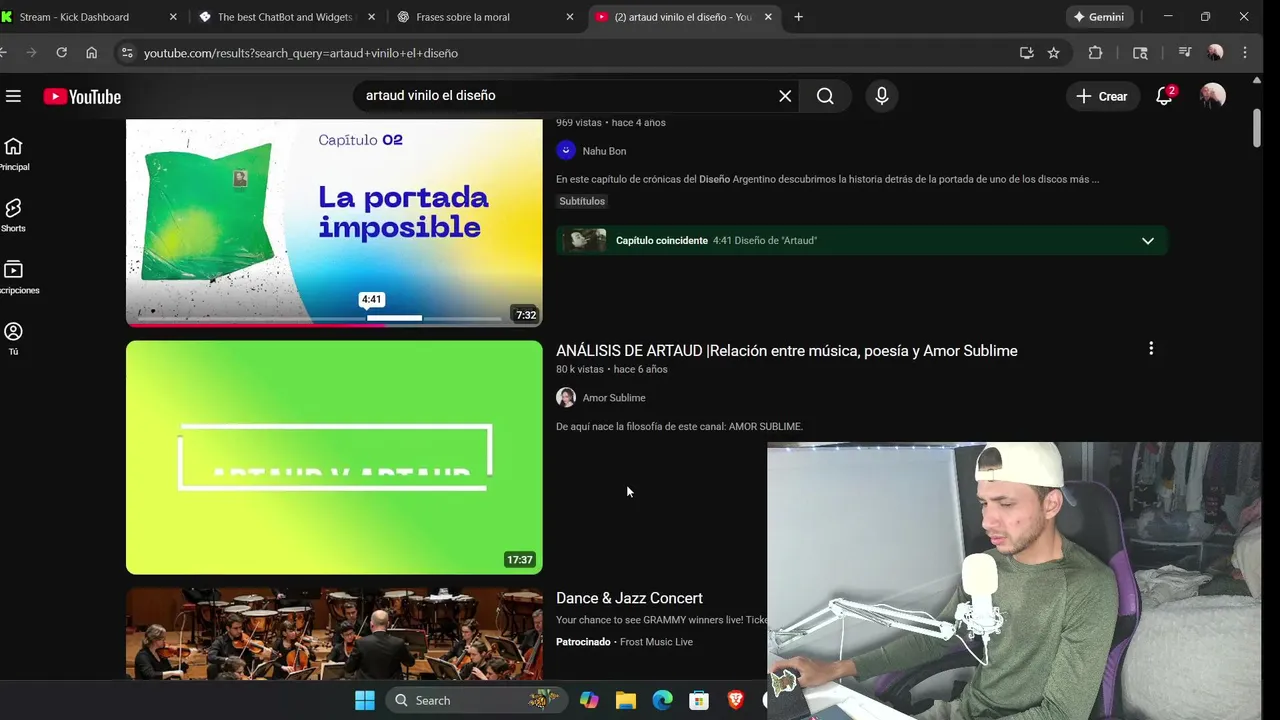Go to the browser home page button
The image size is (1280, 720).
click(x=92, y=52)
